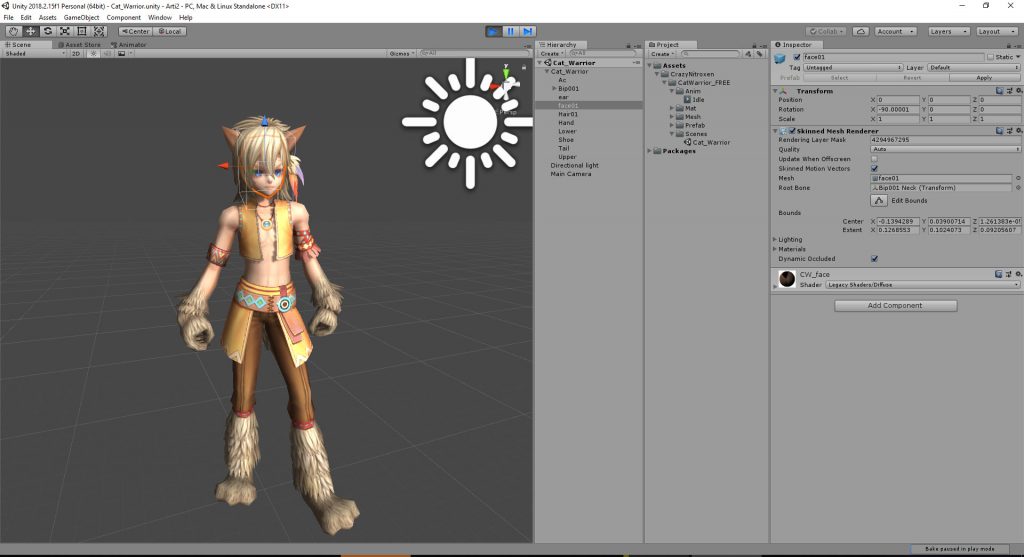The width and height of the screenshot is (1024, 557).
Task: Select the Move tool
Action: coord(31,31)
